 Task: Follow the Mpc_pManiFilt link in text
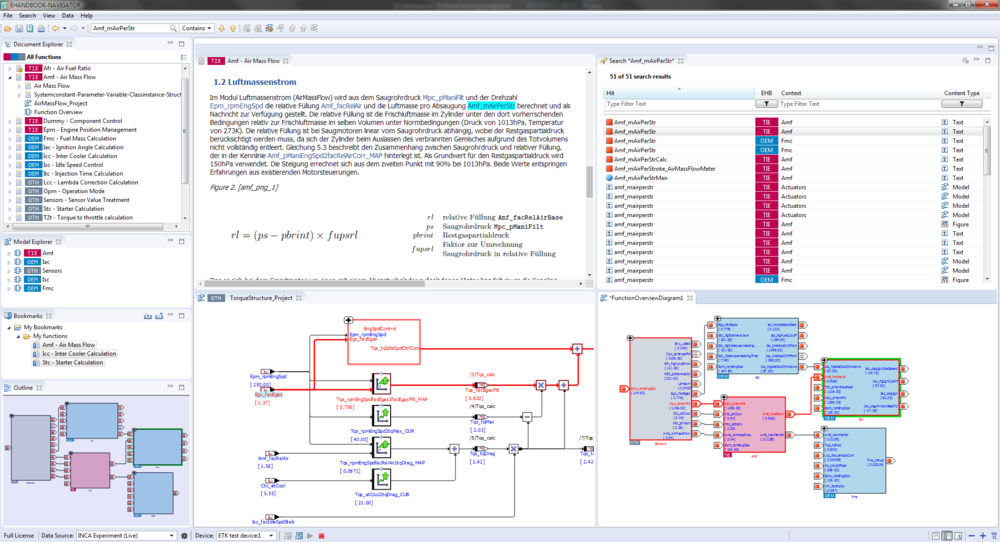tap(443, 98)
